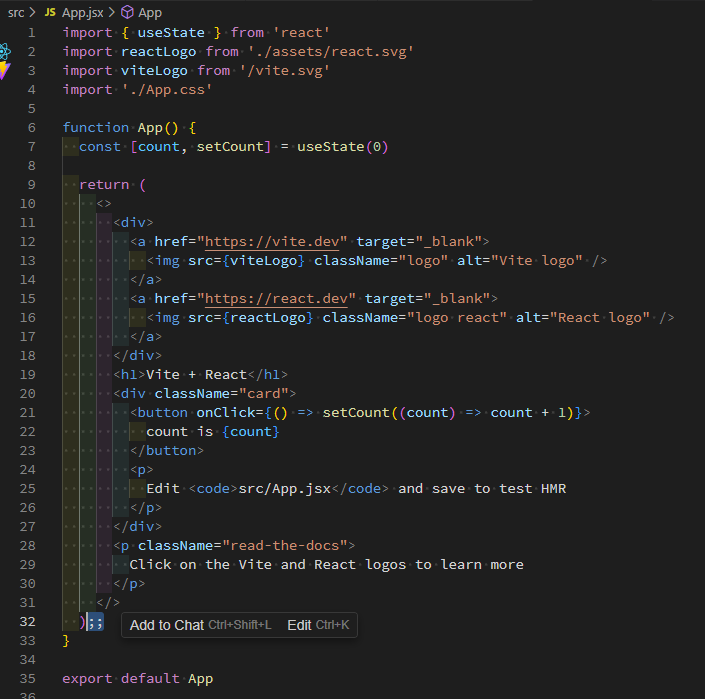The height and width of the screenshot is (699, 705).
Task: Expand the chevron after src breadcrumb
Action: (x=32, y=12)
